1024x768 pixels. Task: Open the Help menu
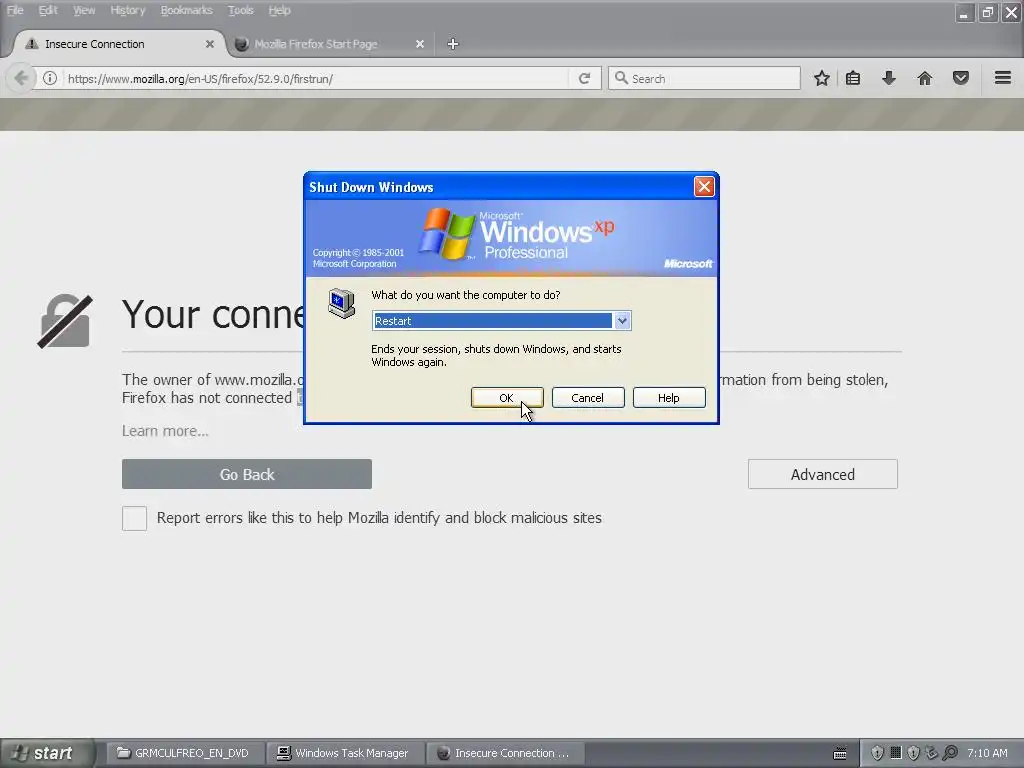click(x=279, y=10)
